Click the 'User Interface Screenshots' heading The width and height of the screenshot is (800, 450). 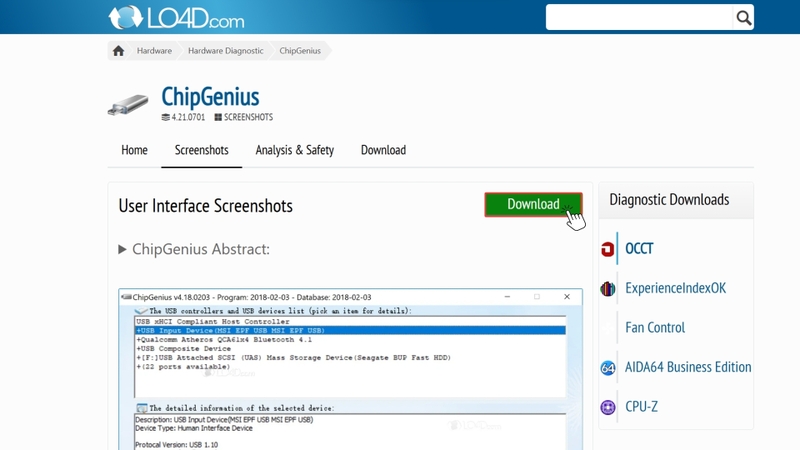click(206, 206)
